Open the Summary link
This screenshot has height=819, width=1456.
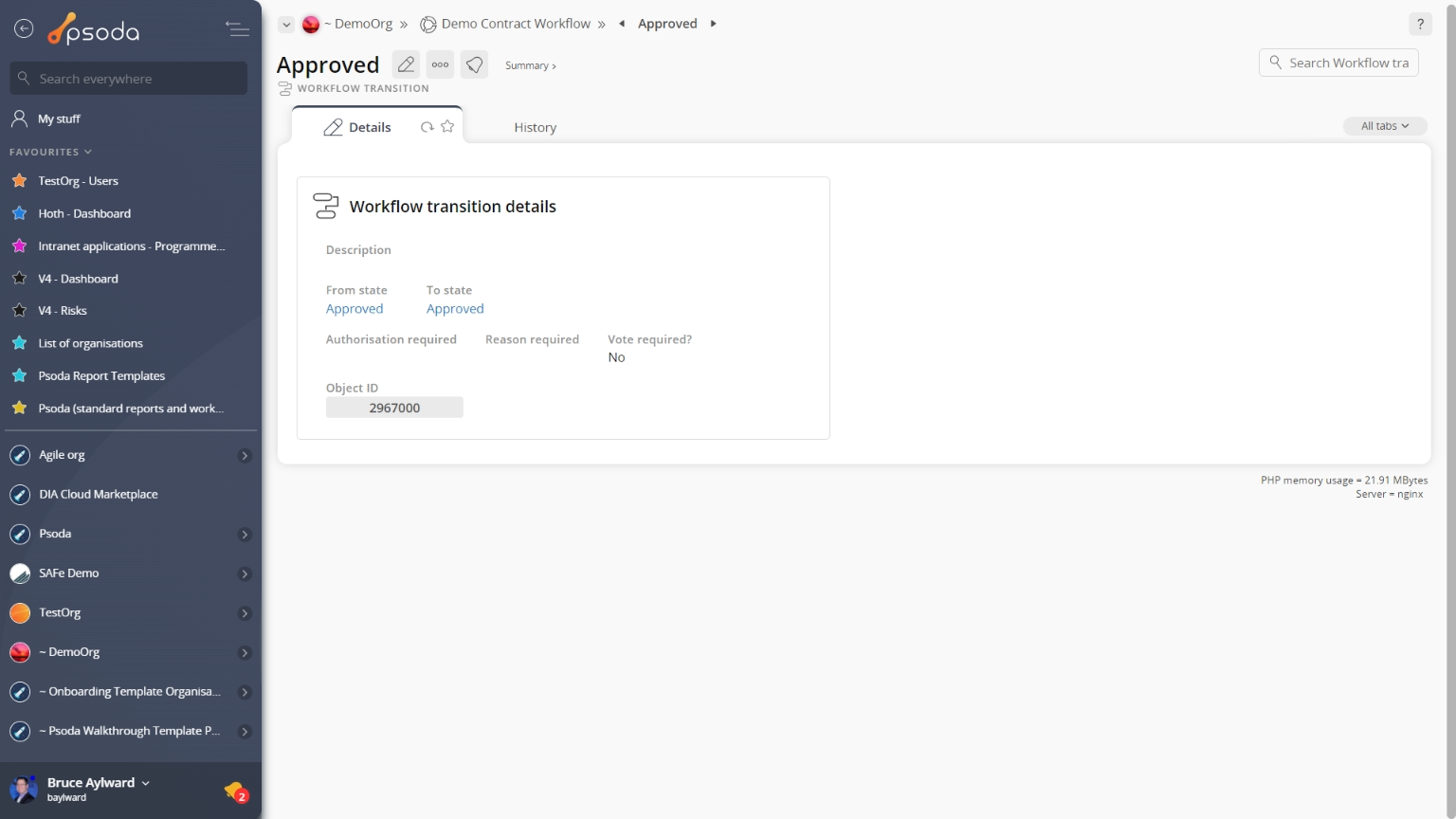click(530, 65)
